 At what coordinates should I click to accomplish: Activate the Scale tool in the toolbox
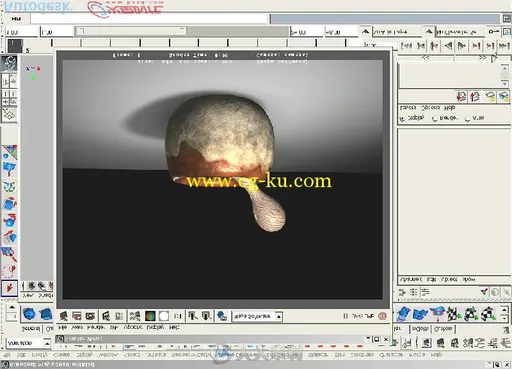click(x=9, y=203)
